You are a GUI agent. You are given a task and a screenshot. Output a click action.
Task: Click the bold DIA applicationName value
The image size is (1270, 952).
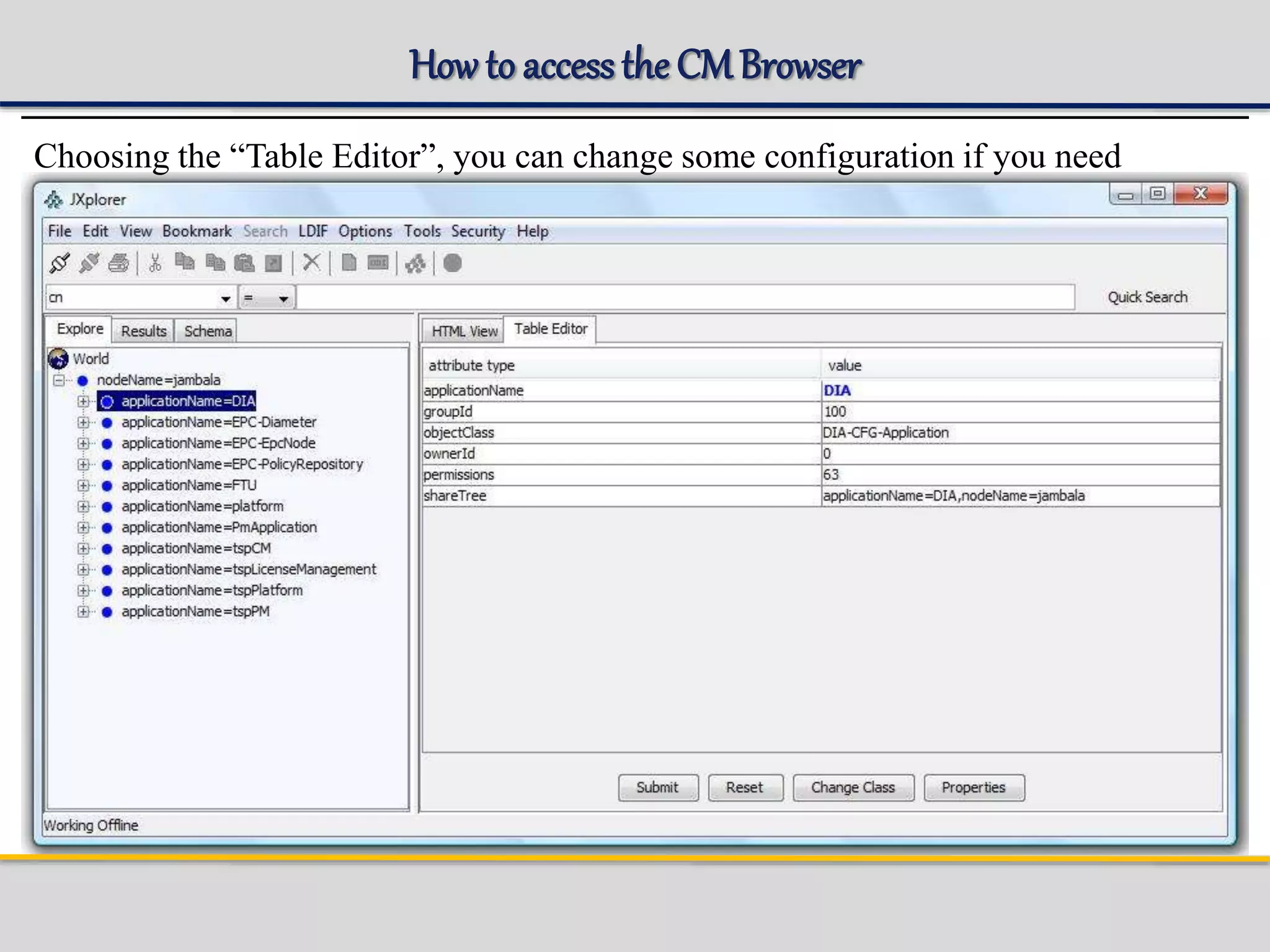coord(837,390)
